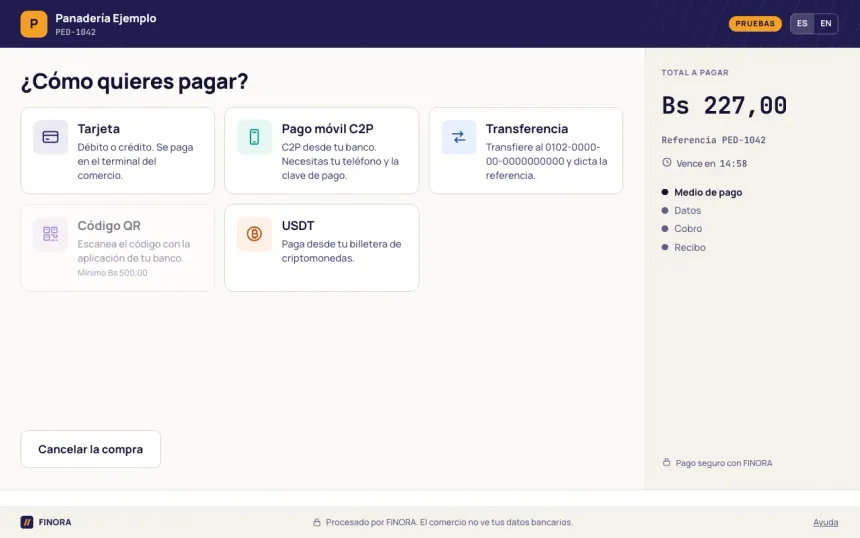Click the clock icon beside Vence en
Image resolution: width=860 pixels, height=538 pixels.
[666, 162]
